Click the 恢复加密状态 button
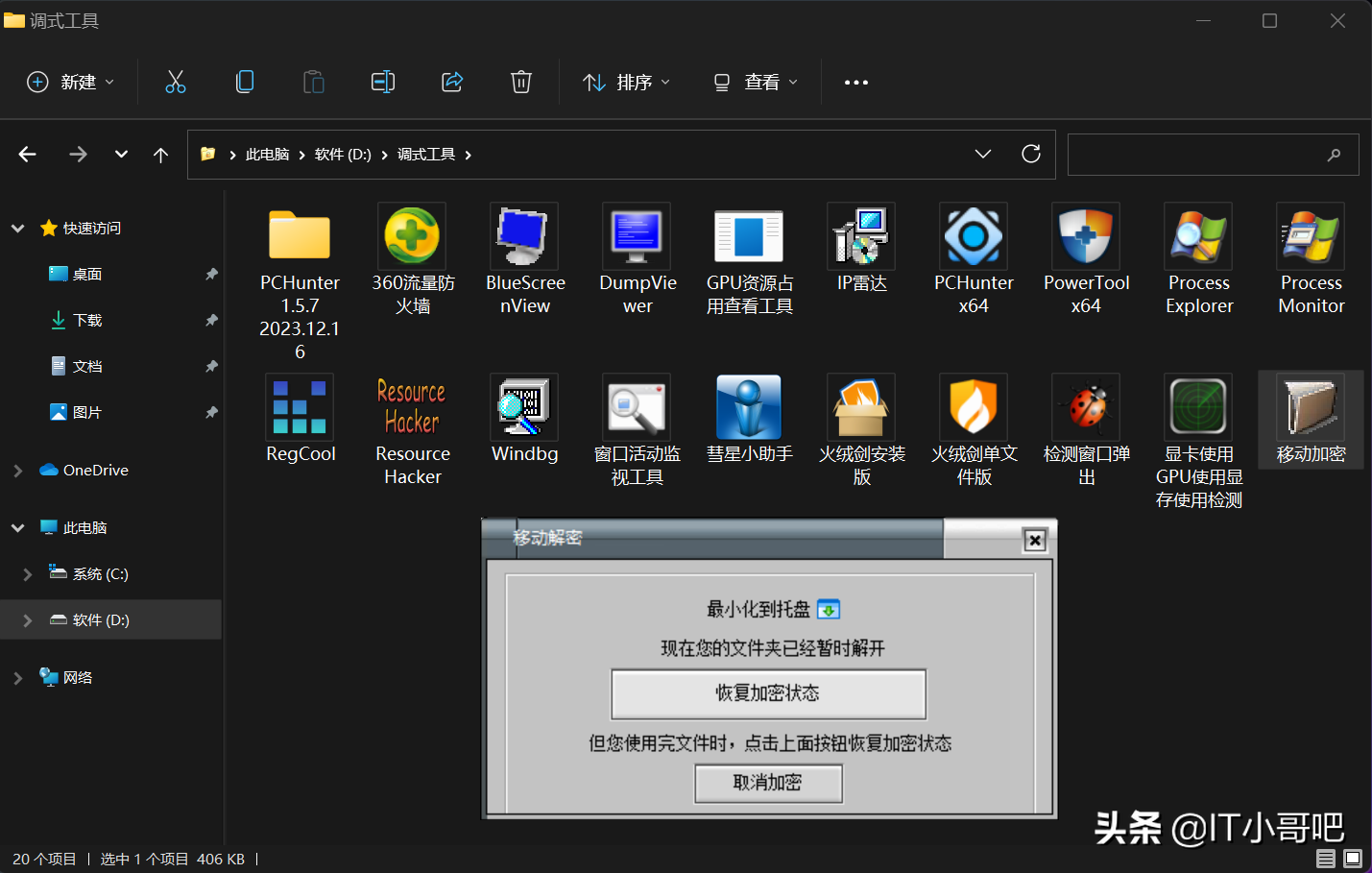Image resolution: width=1372 pixels, height=873 pixels. [x=768, y=693]
